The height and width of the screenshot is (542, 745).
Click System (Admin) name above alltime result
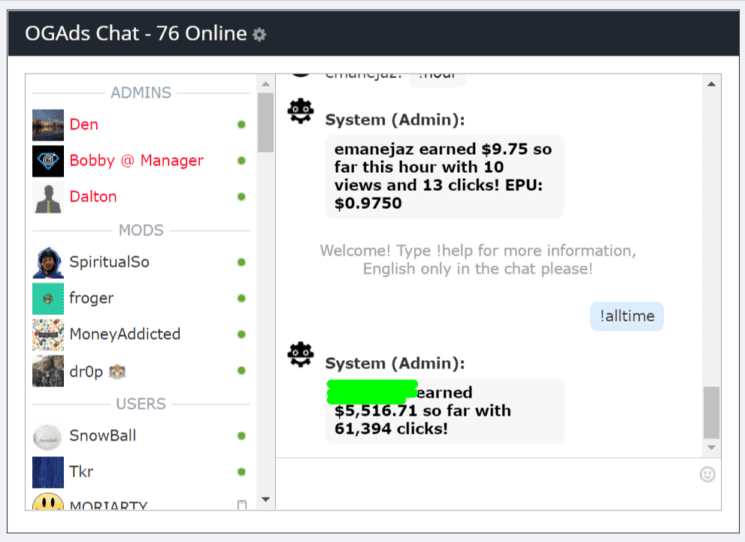(x=395, y=363)
